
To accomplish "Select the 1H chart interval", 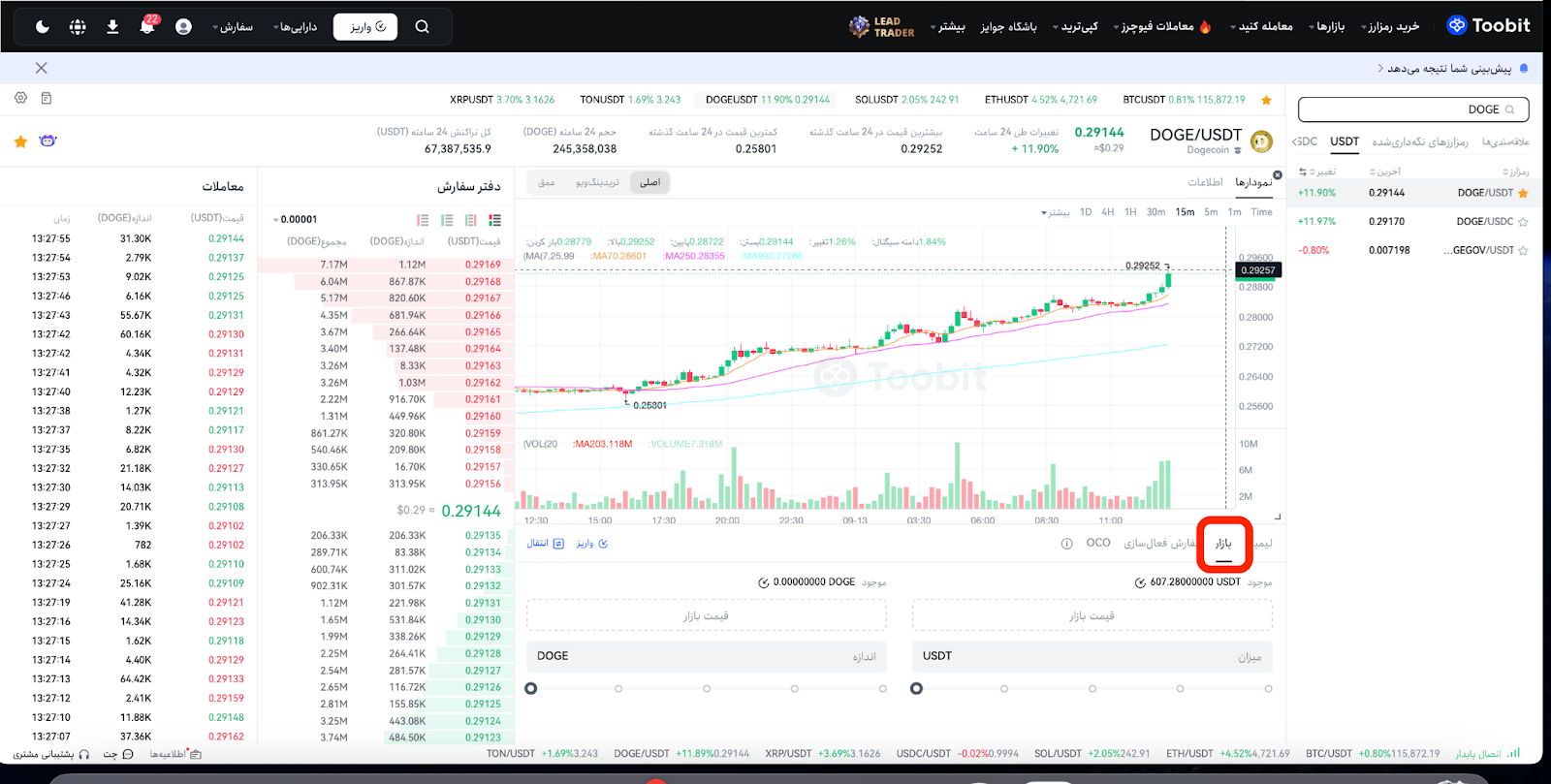I will click(x=1130, y=212).
